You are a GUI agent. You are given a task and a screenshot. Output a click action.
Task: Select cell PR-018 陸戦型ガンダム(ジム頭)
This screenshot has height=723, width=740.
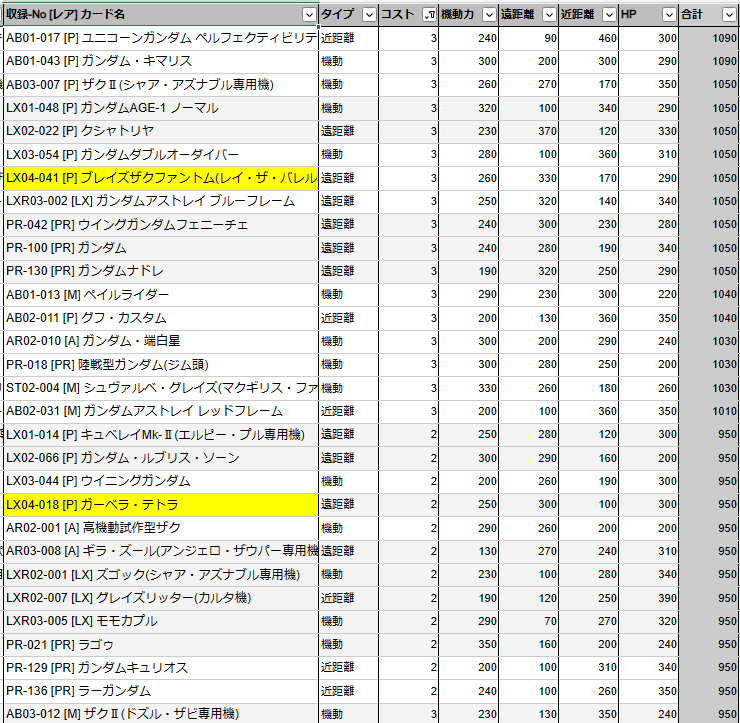pos(160,365)
